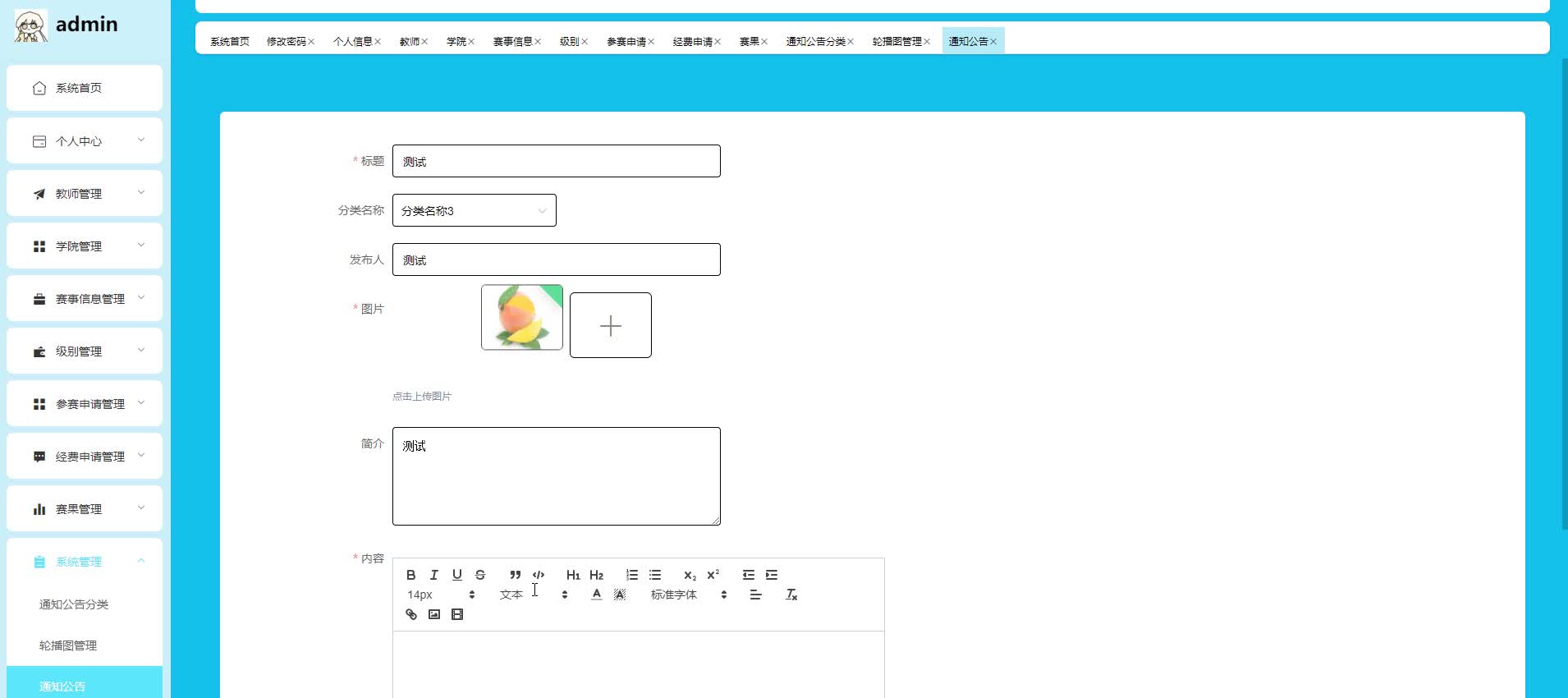This screenshot has width=1568, height=698.
Task: Expand the 教师管理 sidebar menu
Action: pos(85,194)
